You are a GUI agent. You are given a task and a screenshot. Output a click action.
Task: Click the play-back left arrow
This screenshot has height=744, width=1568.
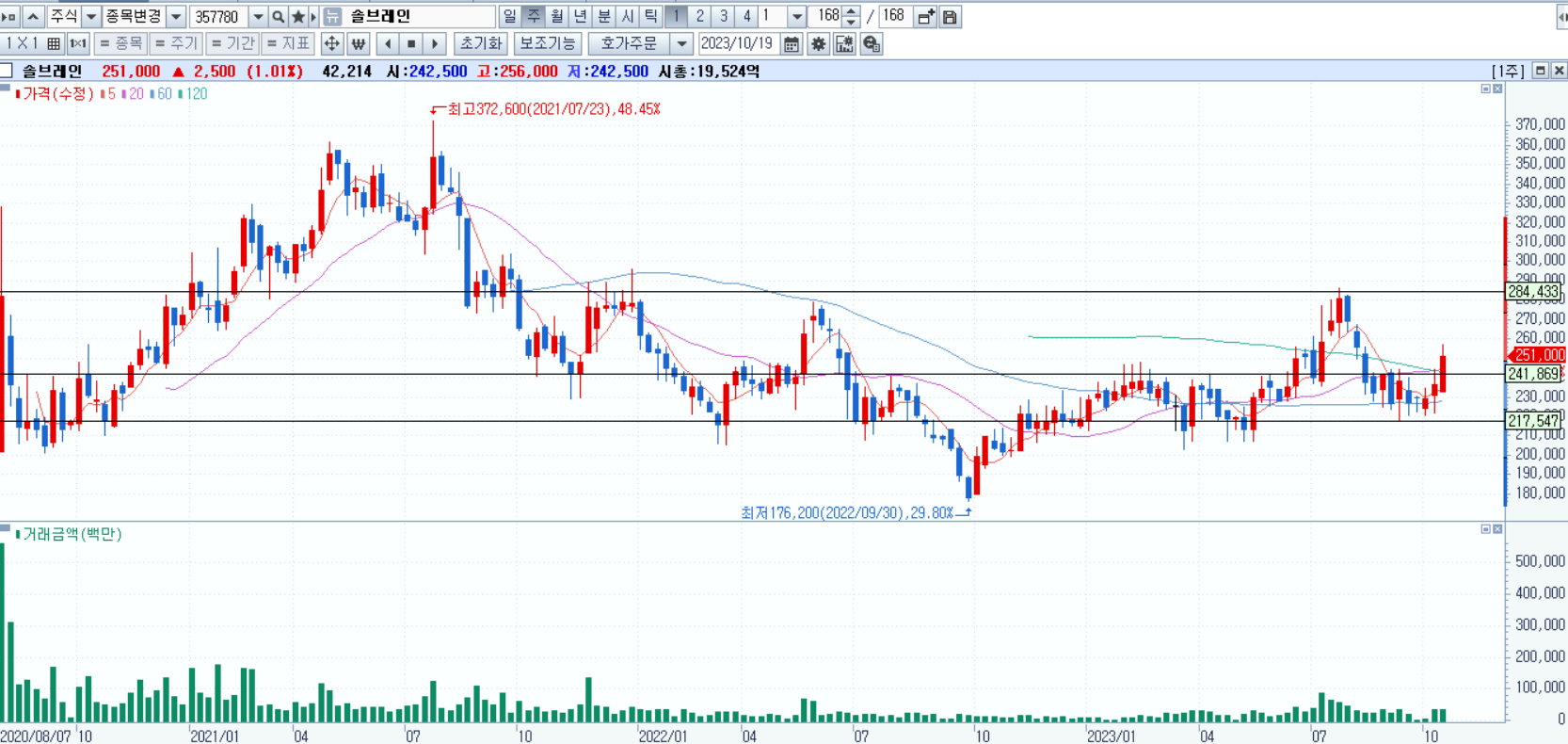coord(388,43)
